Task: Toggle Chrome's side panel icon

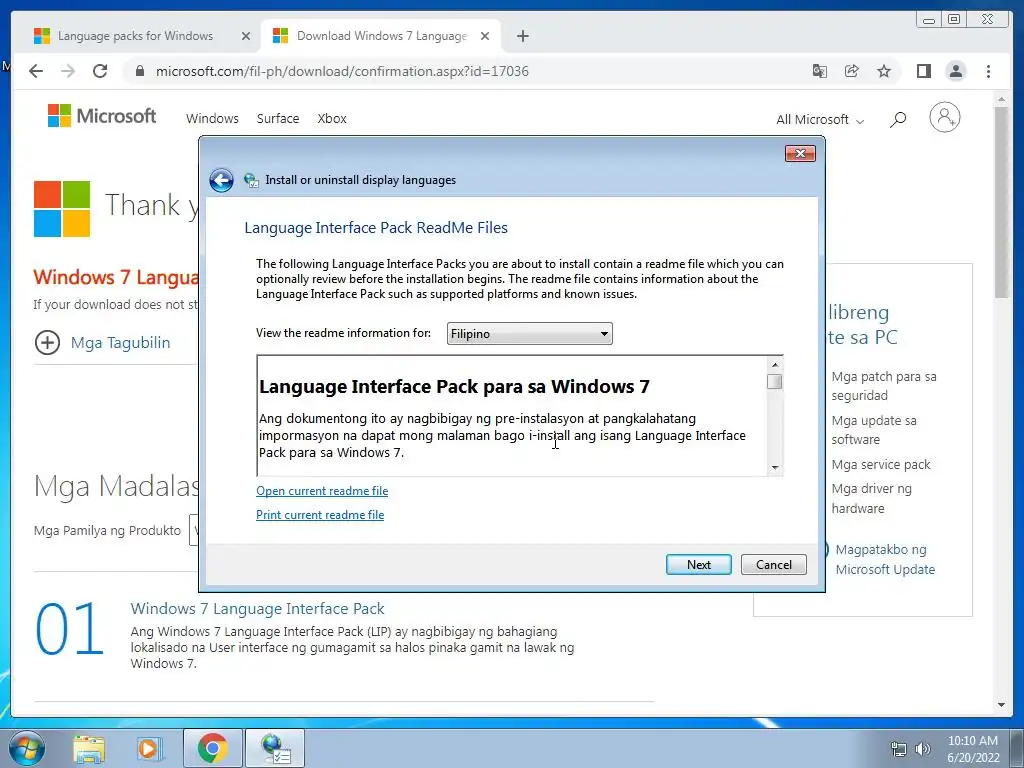Action: click(923, 71)
